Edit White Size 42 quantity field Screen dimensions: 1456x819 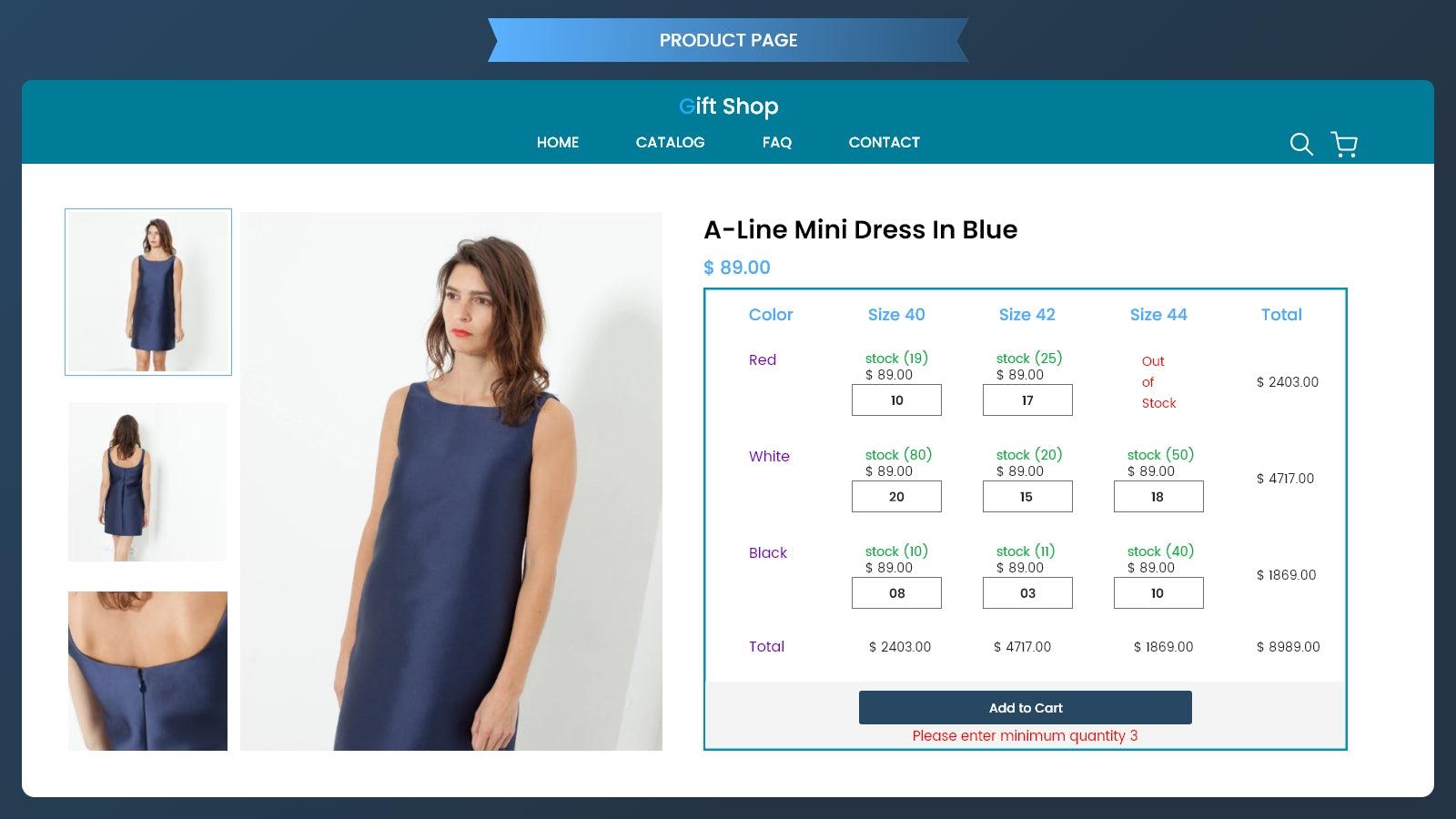click(x=1027, y=497)
